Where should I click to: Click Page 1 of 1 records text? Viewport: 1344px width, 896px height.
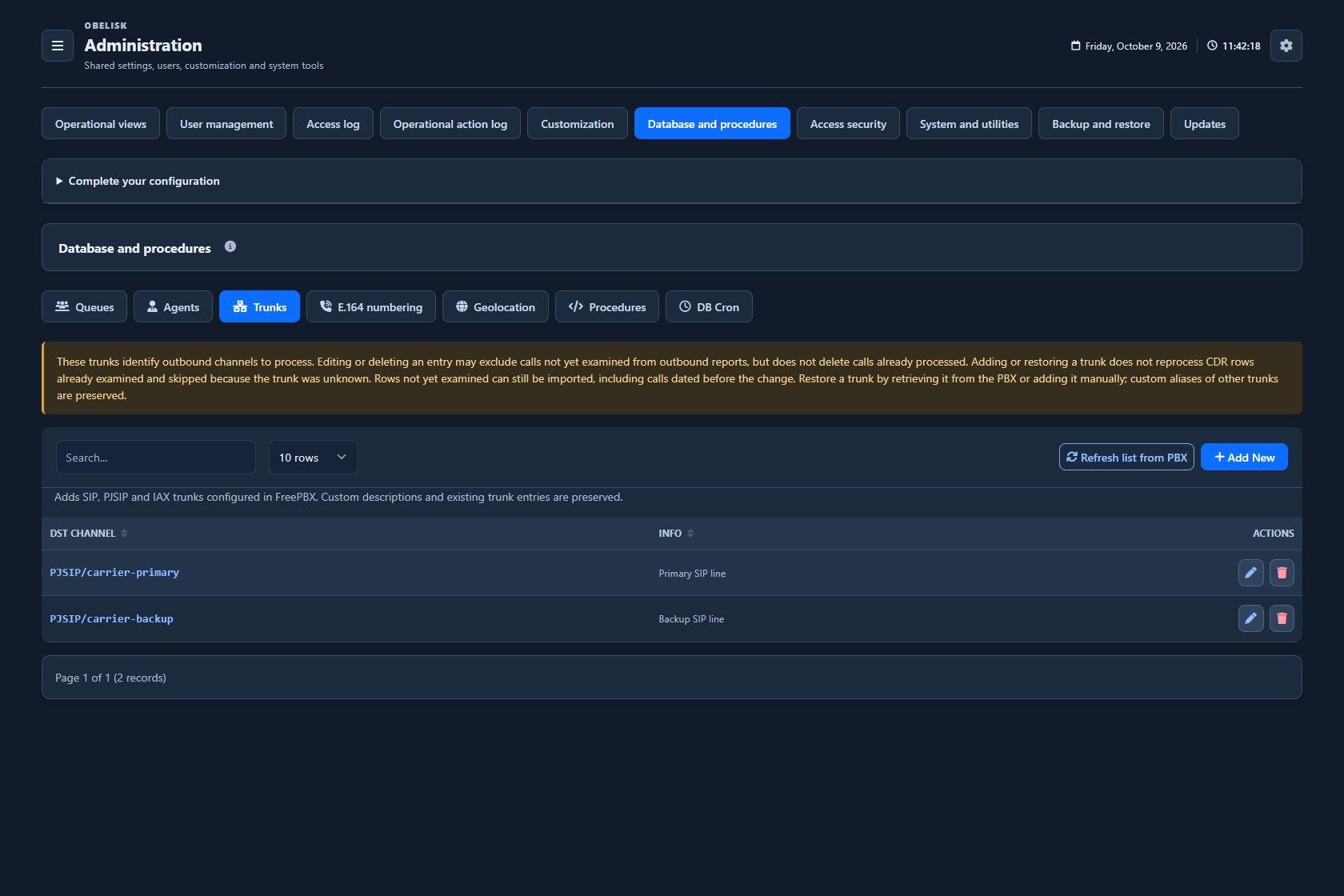[110, 678]
